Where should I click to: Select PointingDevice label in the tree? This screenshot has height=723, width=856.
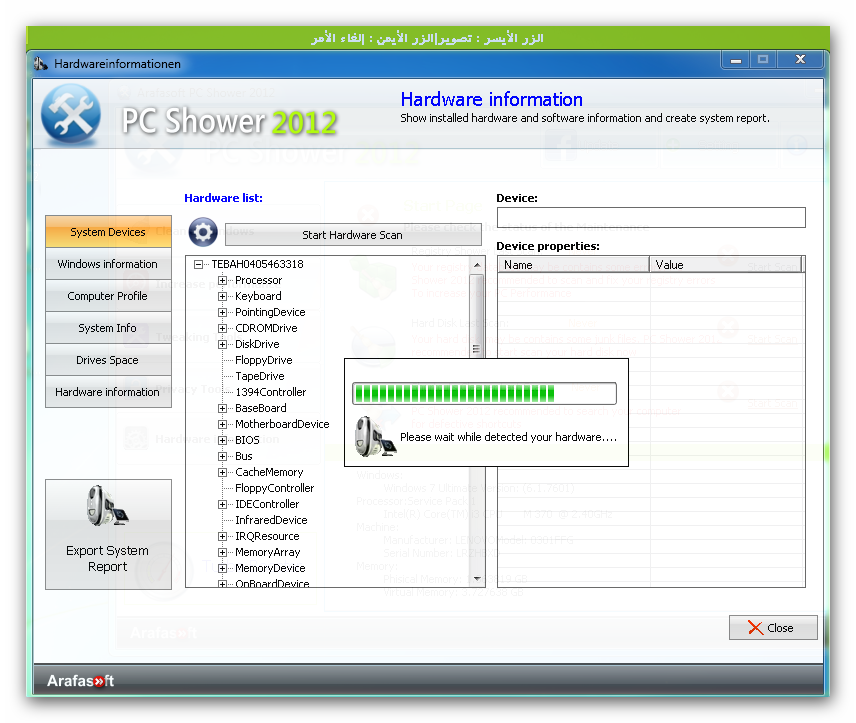tap(270, 312)
